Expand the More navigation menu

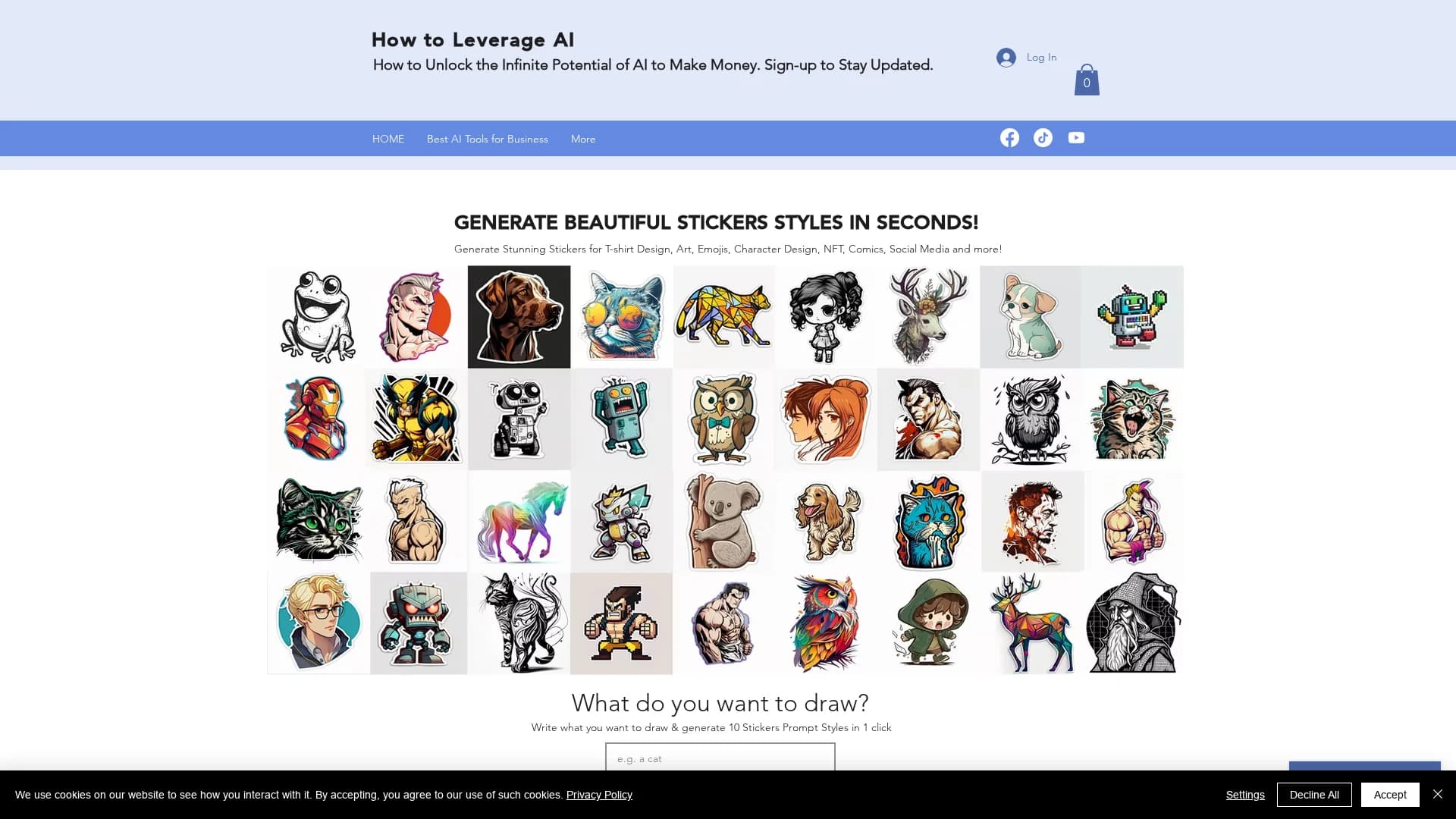point(583,139)
